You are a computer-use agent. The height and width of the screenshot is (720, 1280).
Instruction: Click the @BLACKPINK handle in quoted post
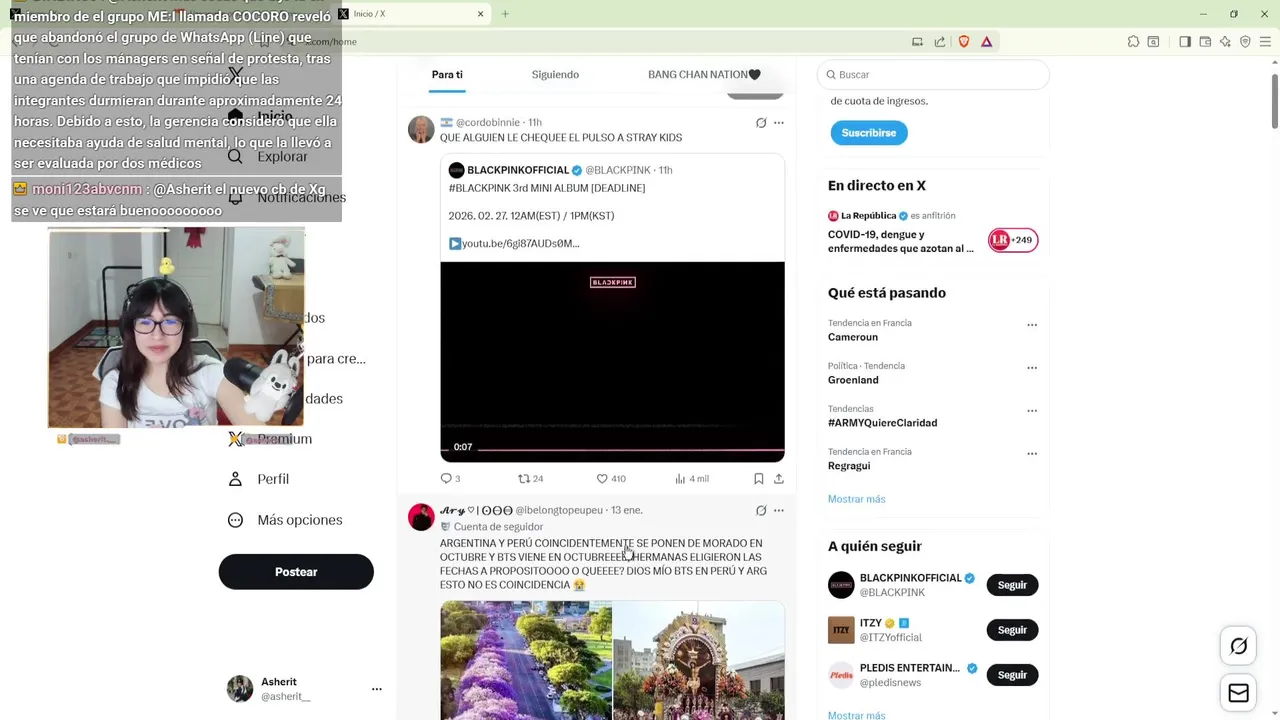click(x=618, y=170)
